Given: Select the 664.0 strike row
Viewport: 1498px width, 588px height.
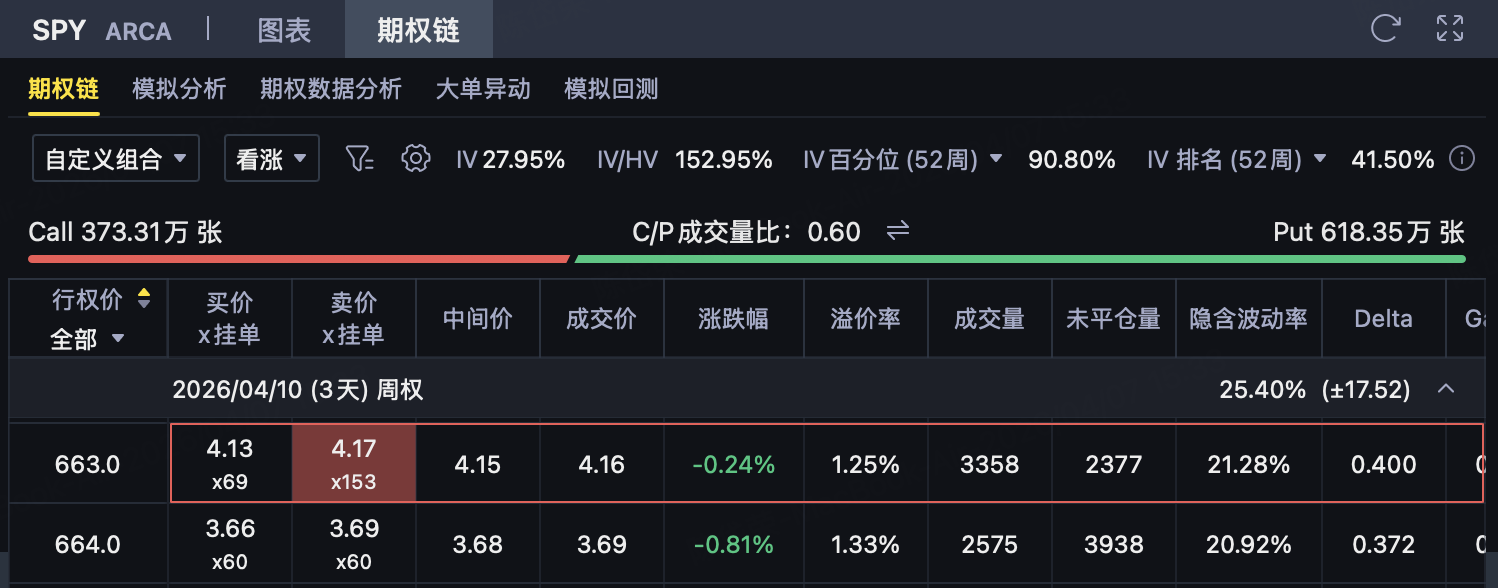Looking at the screenshot, I should [86, 545].
